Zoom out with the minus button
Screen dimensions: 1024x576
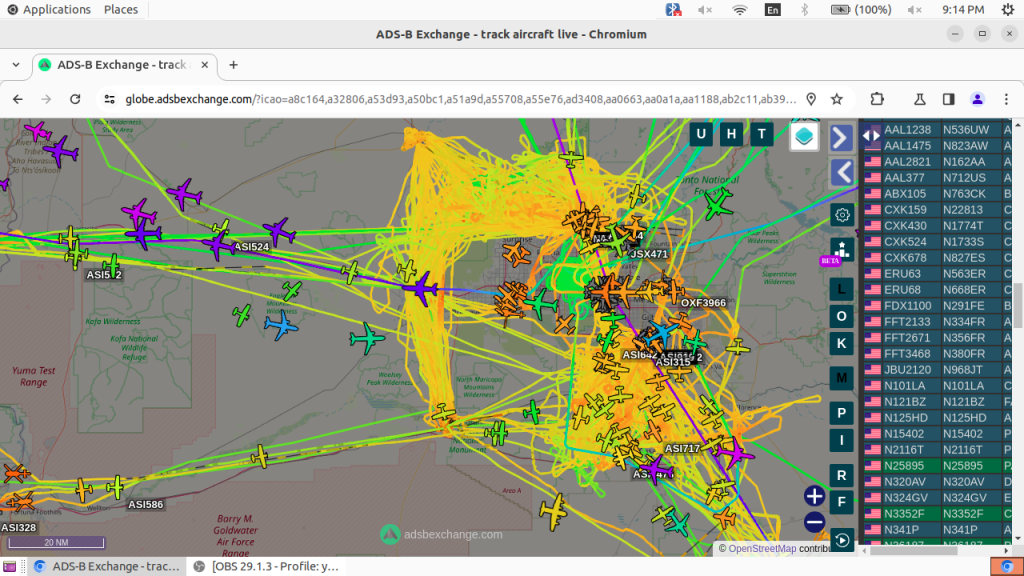tap(814, 522)
